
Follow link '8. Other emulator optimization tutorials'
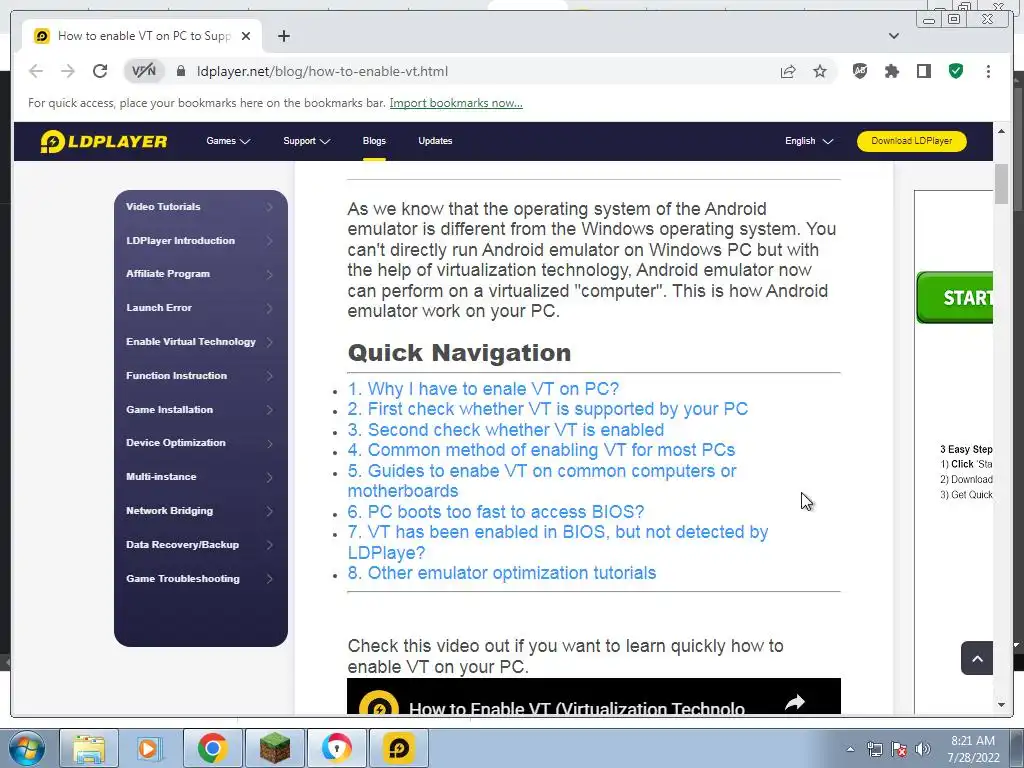(502, 573)
